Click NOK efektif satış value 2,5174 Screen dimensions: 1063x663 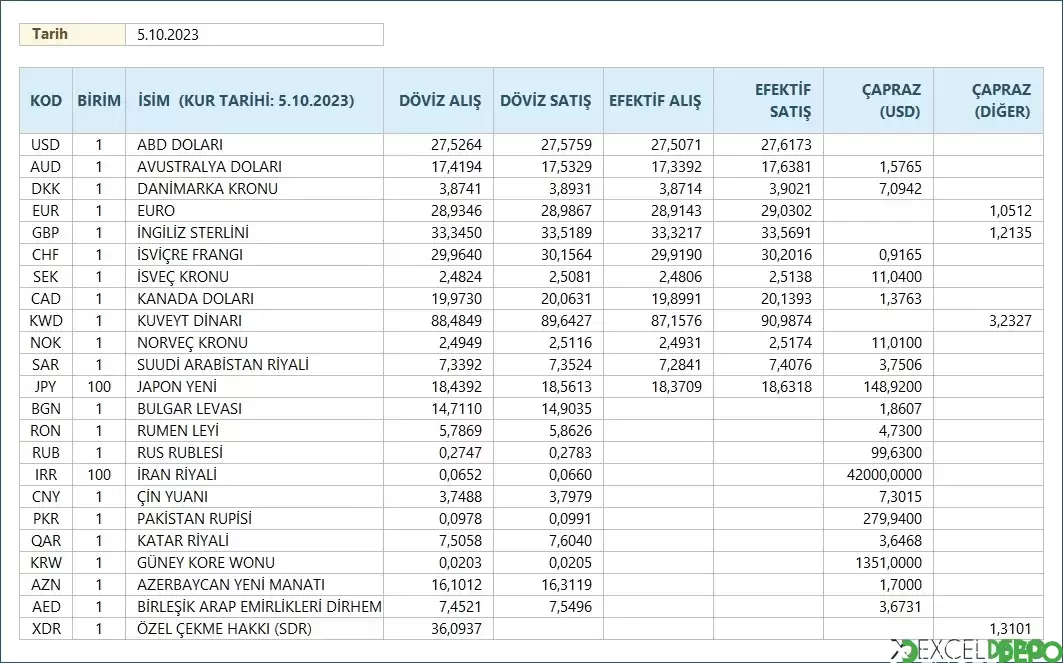[769, 343]
